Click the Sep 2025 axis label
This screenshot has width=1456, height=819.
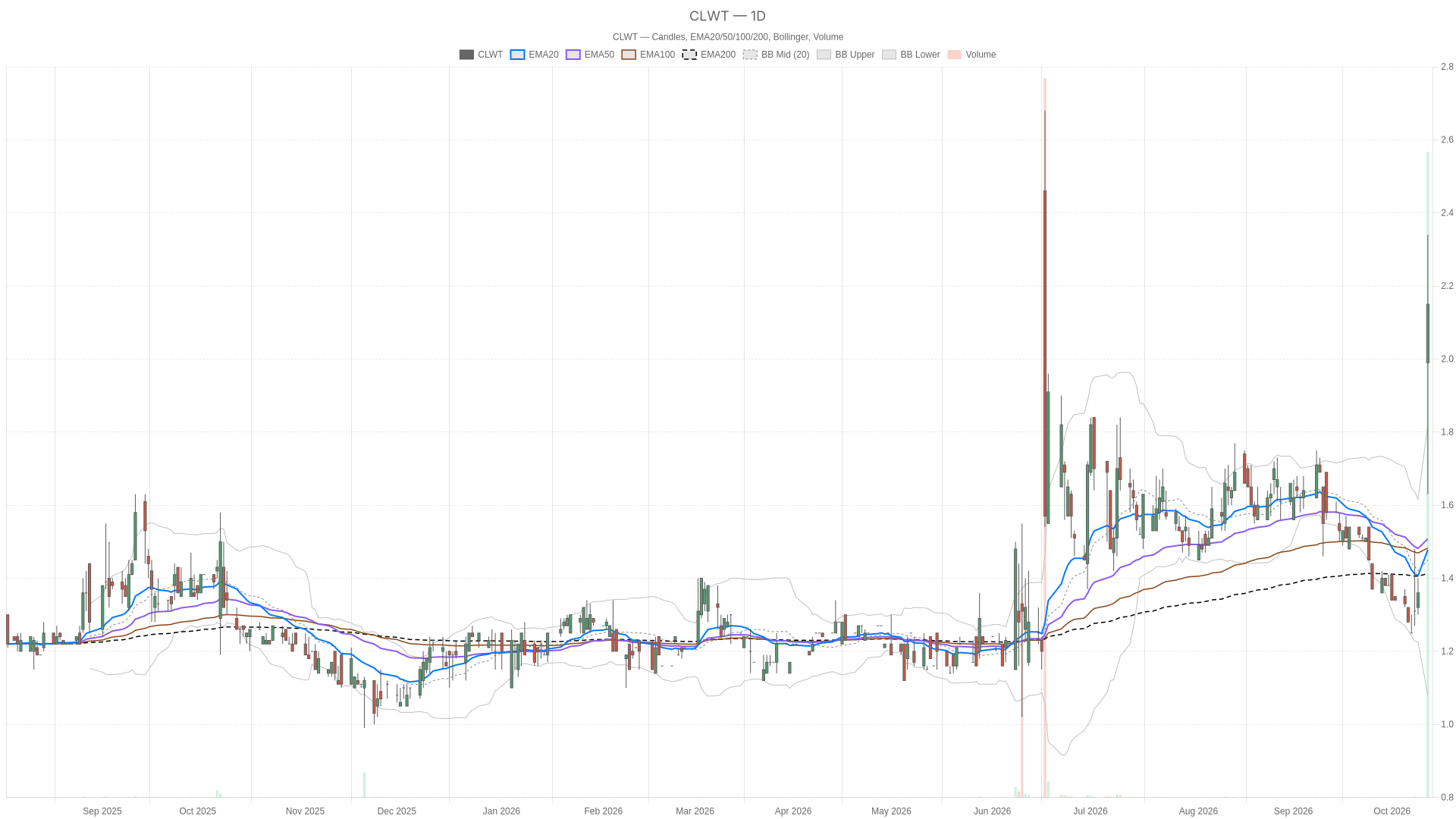pyautogui.click(x=102, y=811)
